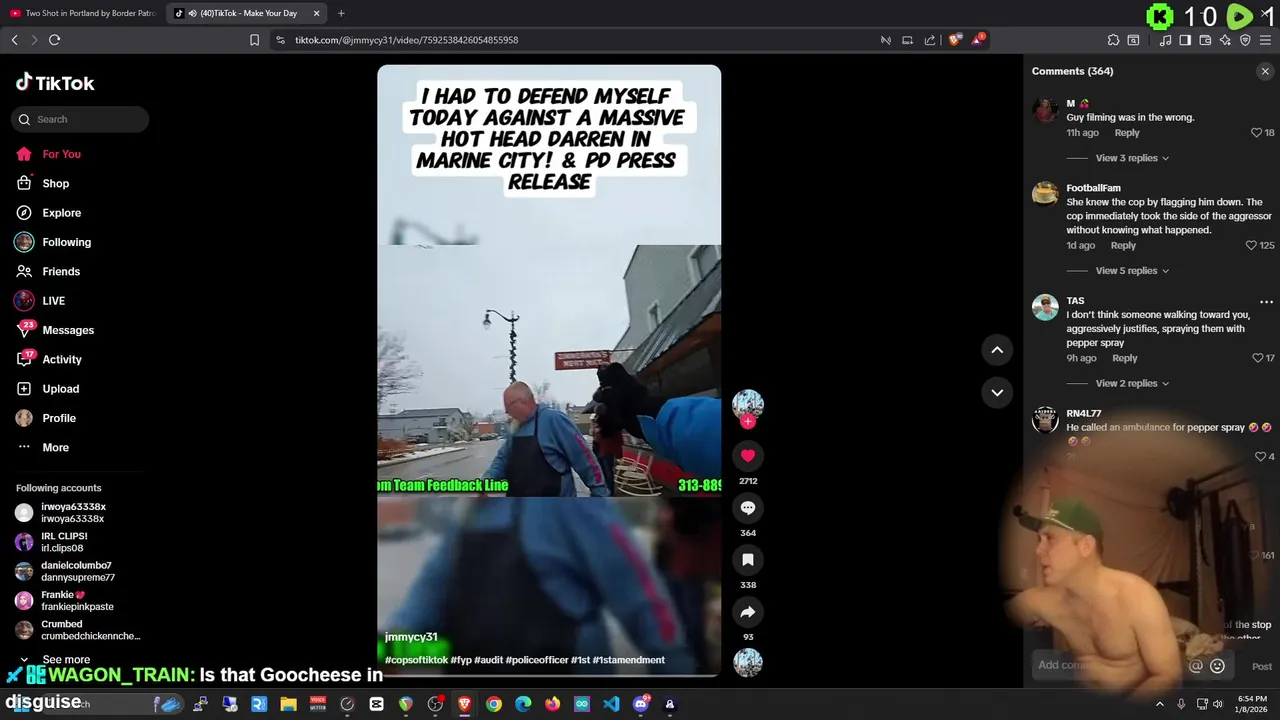Open comments via the speech bubble icon

[x=747, y=508]
